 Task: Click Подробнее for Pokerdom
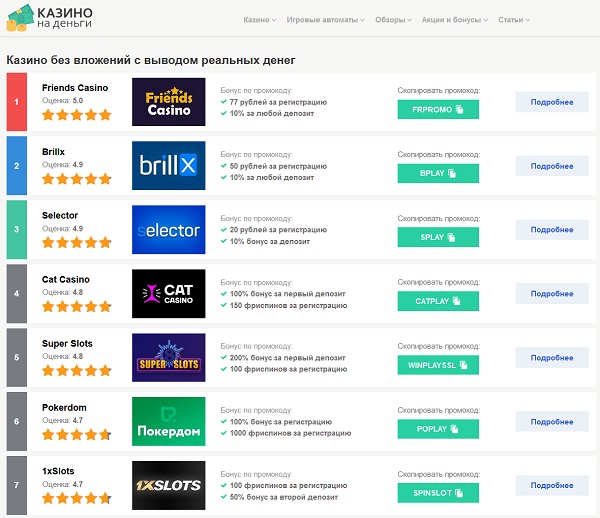[552, 422]
